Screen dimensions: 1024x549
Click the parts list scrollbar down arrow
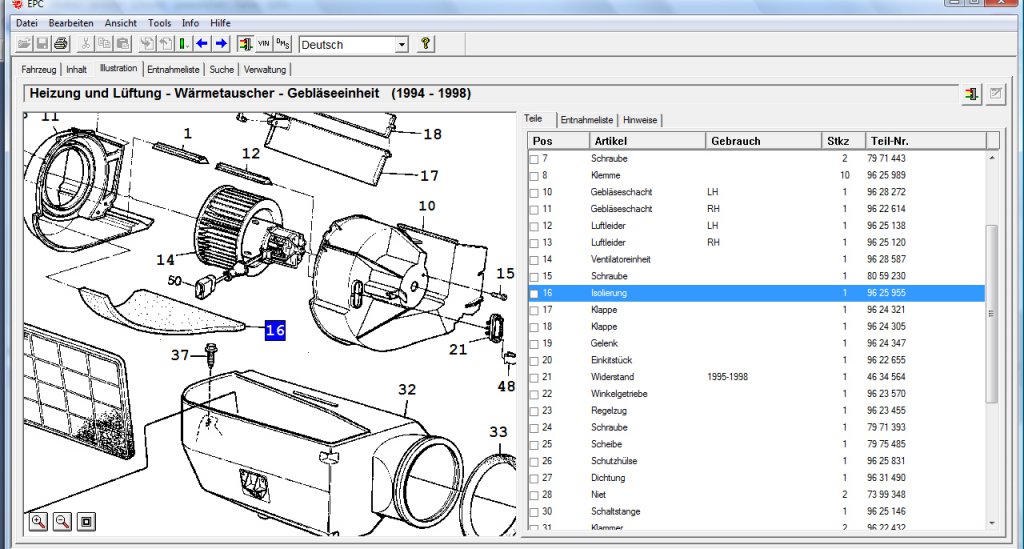coord(992,523)
